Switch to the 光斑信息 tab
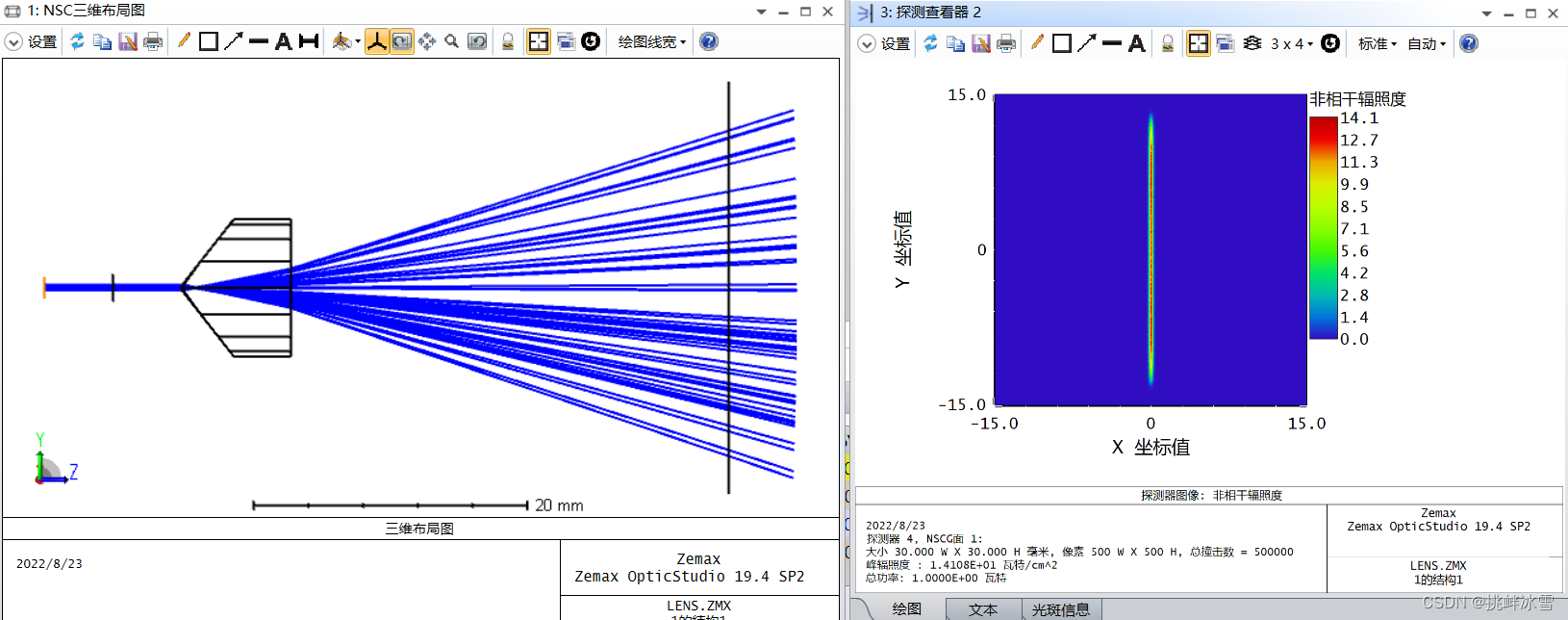The image size is (1568, 620). pyautogui.click(x=1061, y=609)
